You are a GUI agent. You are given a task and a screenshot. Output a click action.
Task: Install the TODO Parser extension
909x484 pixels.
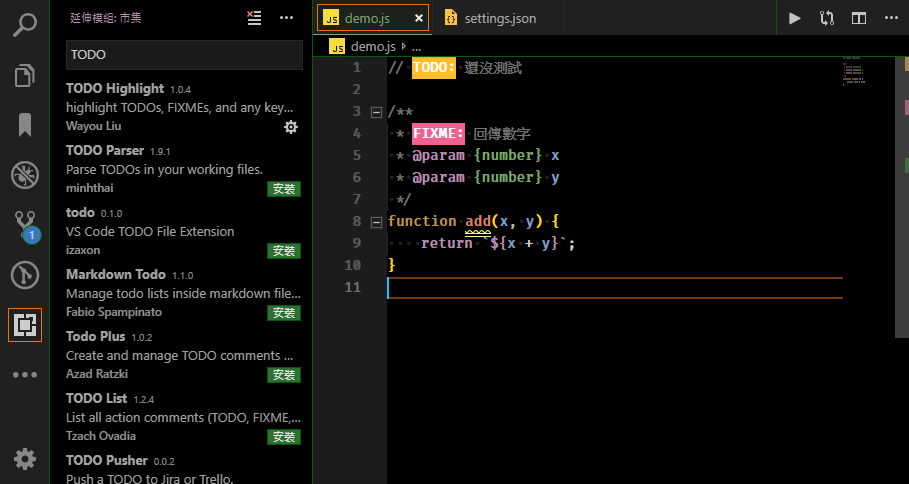pyautogui.click(x=284, y=189)
